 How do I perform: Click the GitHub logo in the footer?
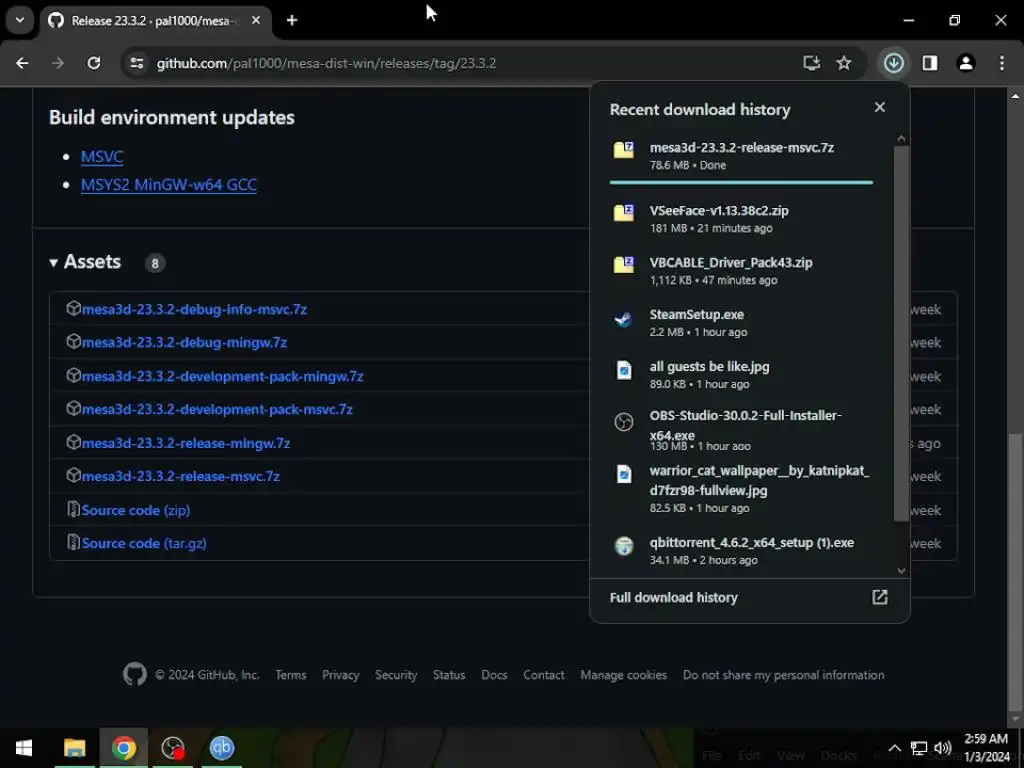[x=135, y=674]
